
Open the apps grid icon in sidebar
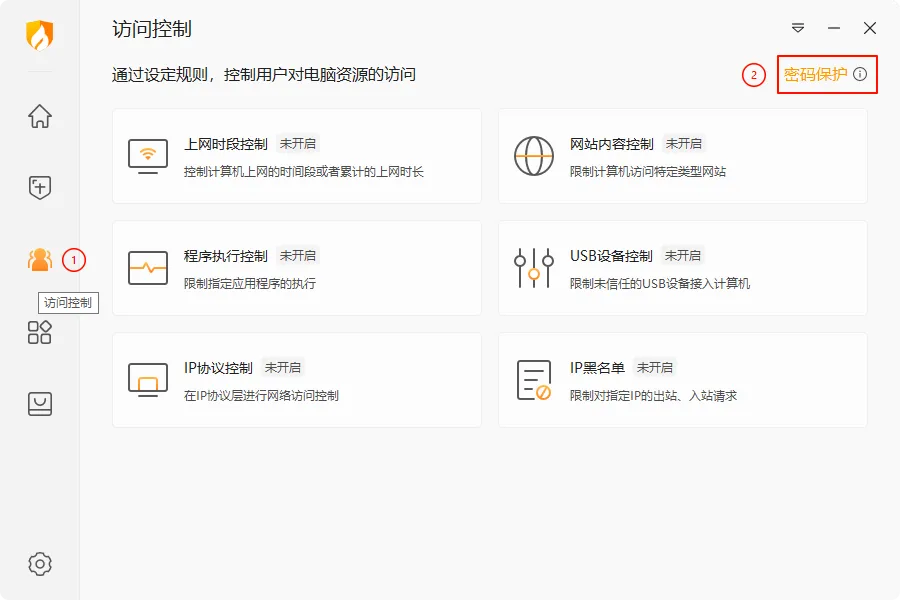(39, 332)
